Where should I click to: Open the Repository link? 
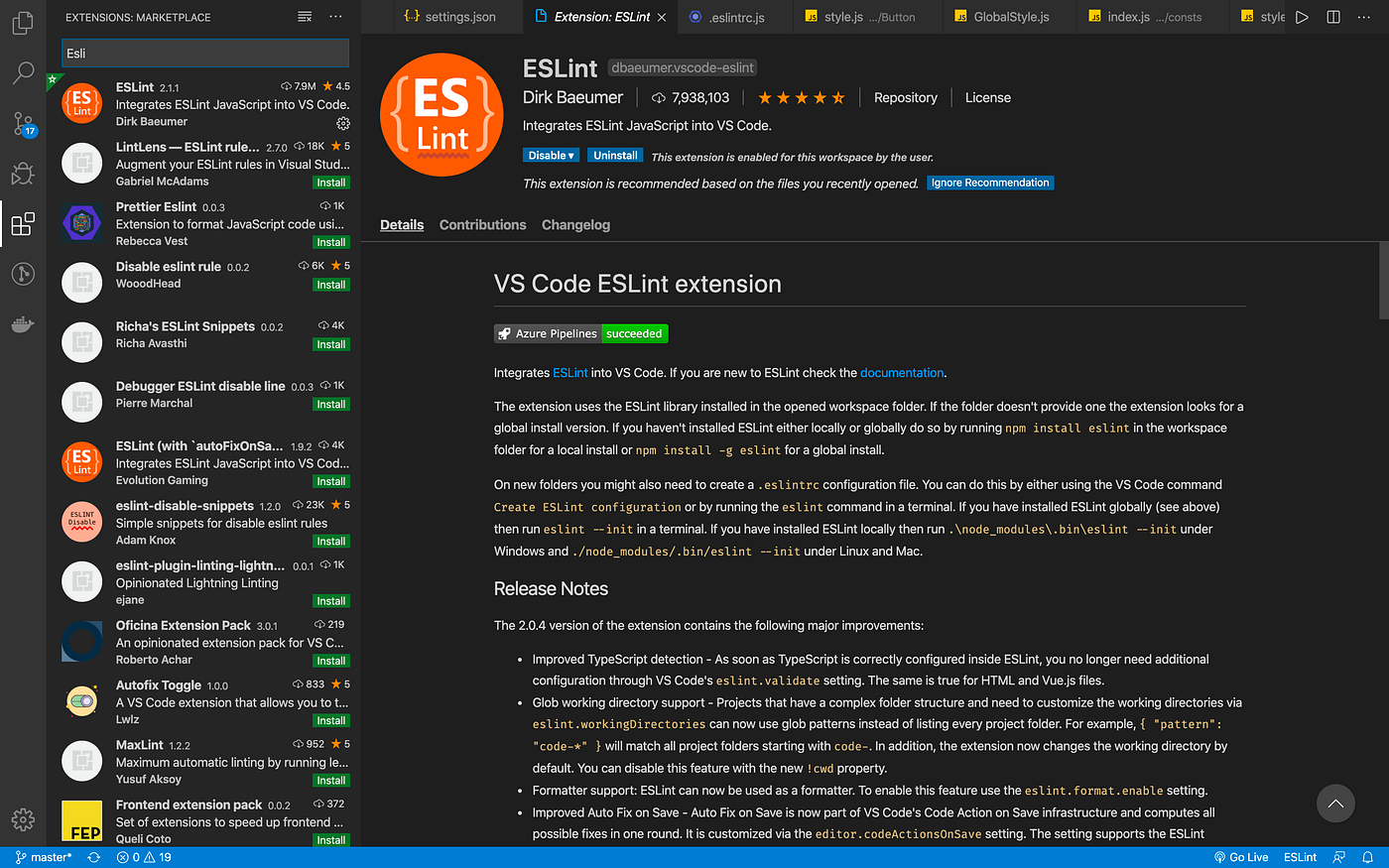(905, 97)
